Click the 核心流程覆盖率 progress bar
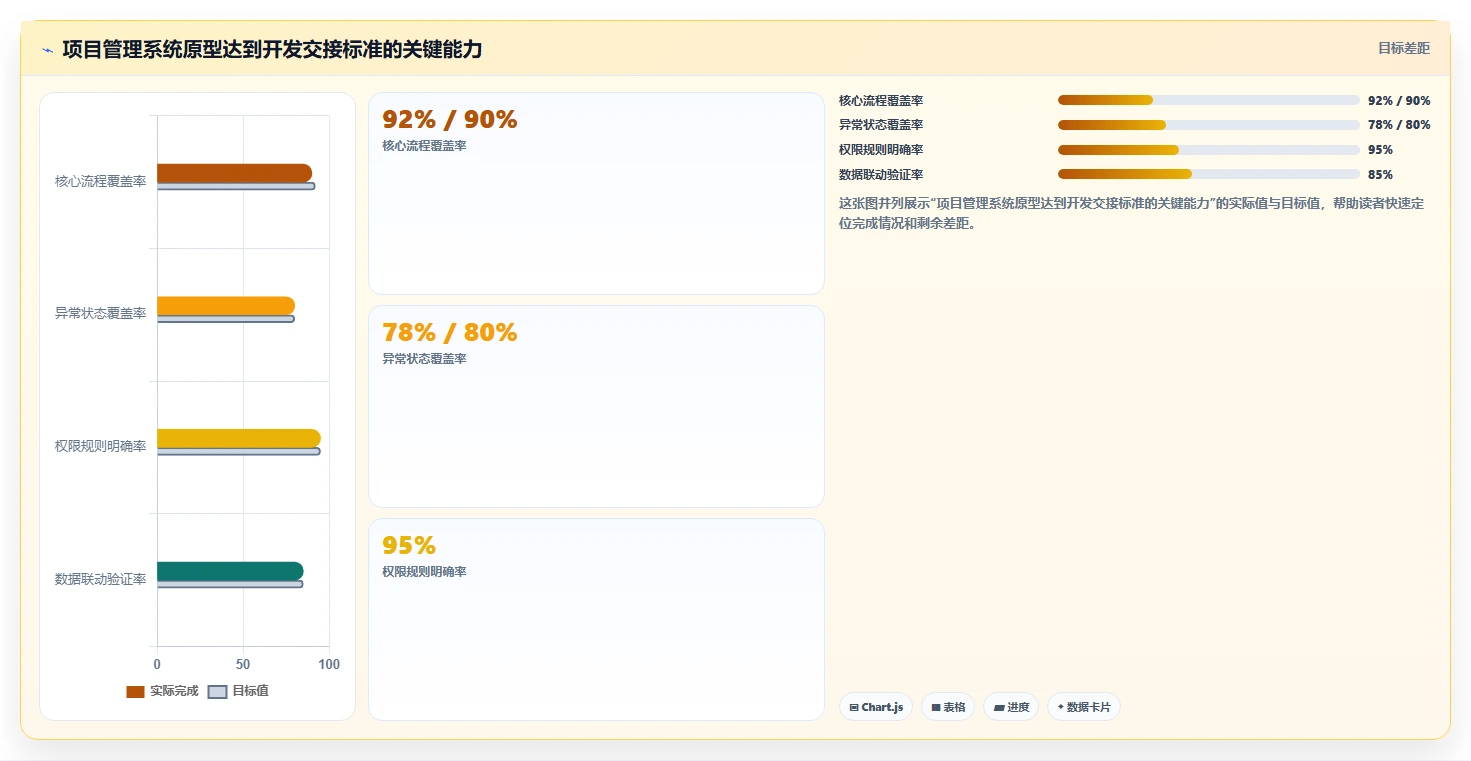This screenshot has width=1471, height=761. [1208, 100]
